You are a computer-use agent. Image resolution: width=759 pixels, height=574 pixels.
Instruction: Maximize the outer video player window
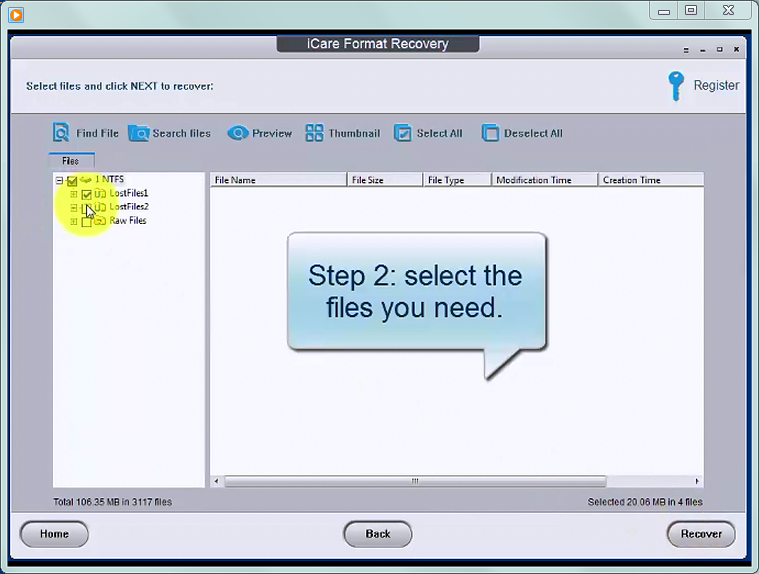[x=691, y=10]
